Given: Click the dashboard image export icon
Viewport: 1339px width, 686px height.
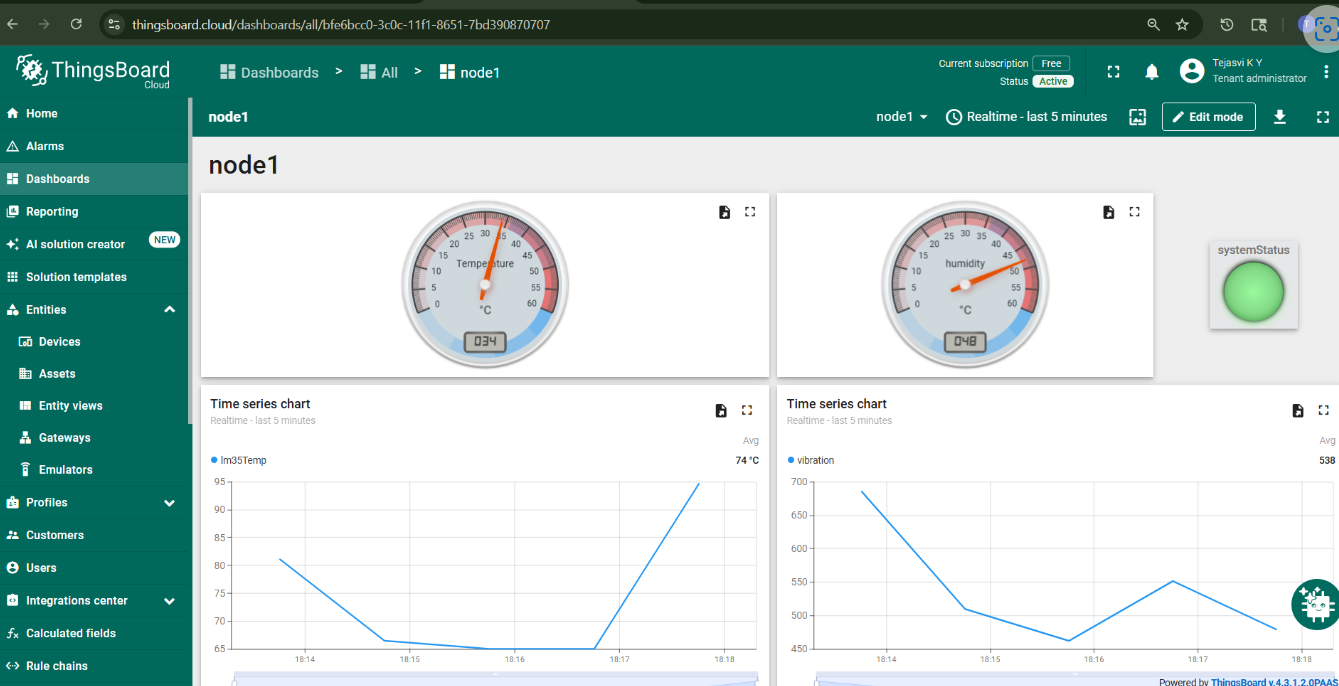Looking at the screenshot, I should click(x=1137, y=117).
